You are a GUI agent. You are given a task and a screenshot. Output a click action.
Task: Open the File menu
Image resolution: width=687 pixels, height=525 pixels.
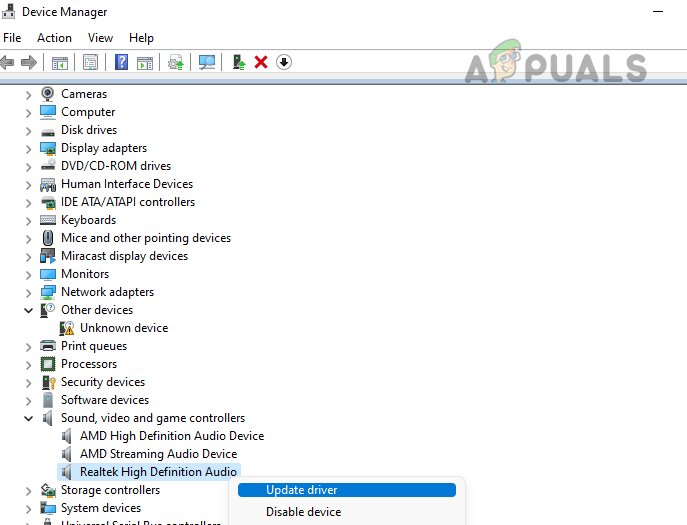12,38
